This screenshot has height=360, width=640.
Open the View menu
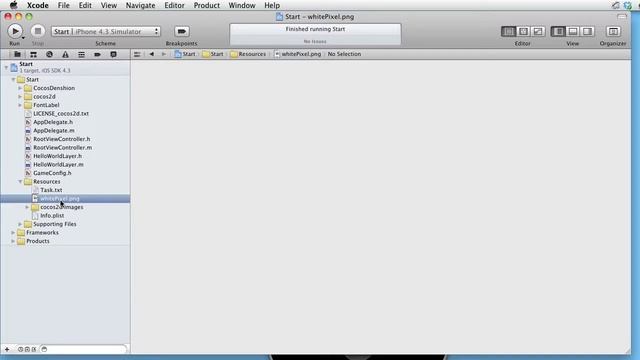[x=109, y=5]
